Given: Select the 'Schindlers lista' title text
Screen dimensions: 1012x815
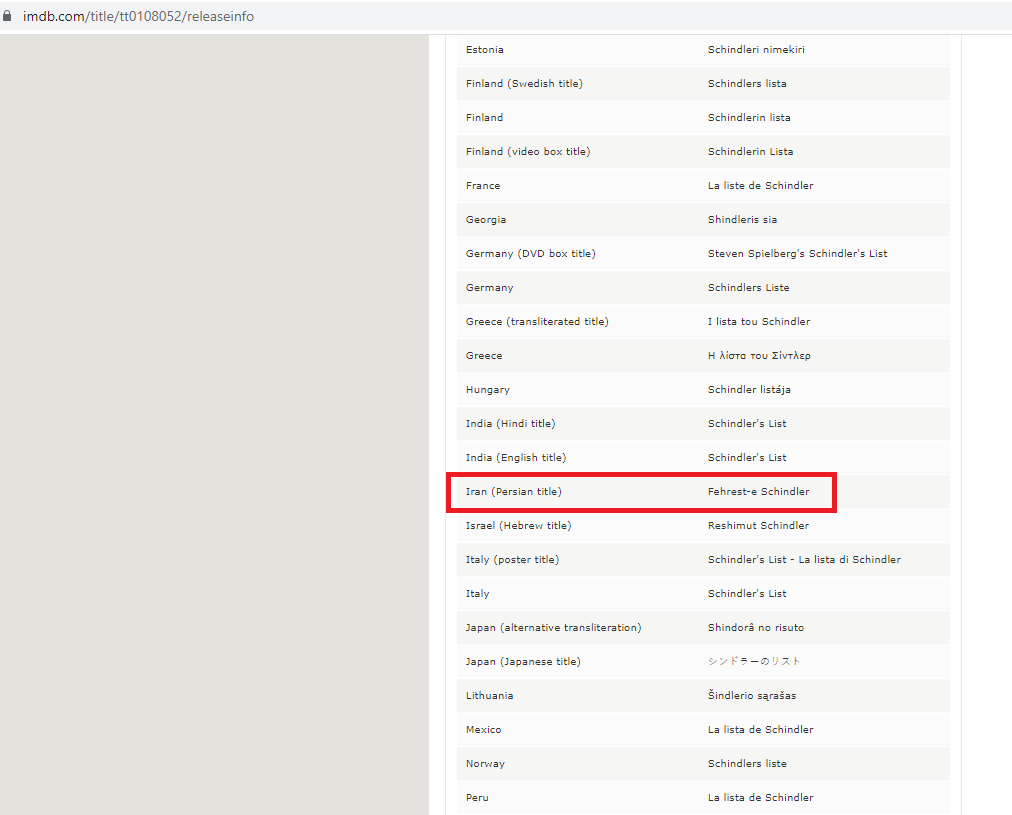Looking at the screenshot, I should pyautogui.click(x=747, y=84).
